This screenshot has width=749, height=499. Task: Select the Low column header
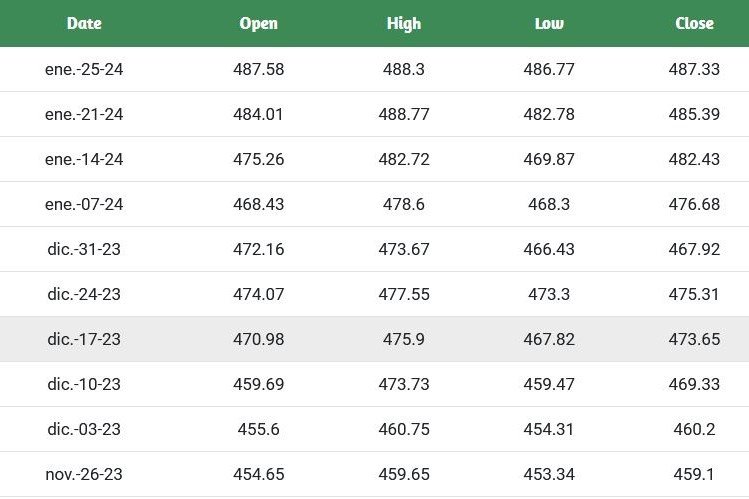(x=549, y=23)
